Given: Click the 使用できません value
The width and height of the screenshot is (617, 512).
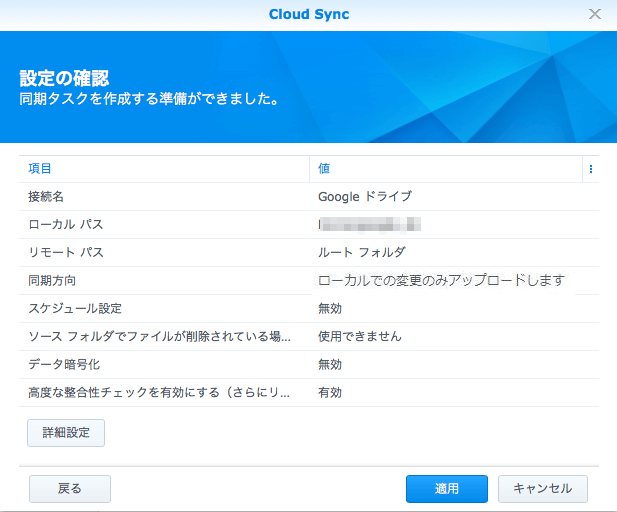Looking at the screenshot, I should pyautogui.click(x=360, y=336).
